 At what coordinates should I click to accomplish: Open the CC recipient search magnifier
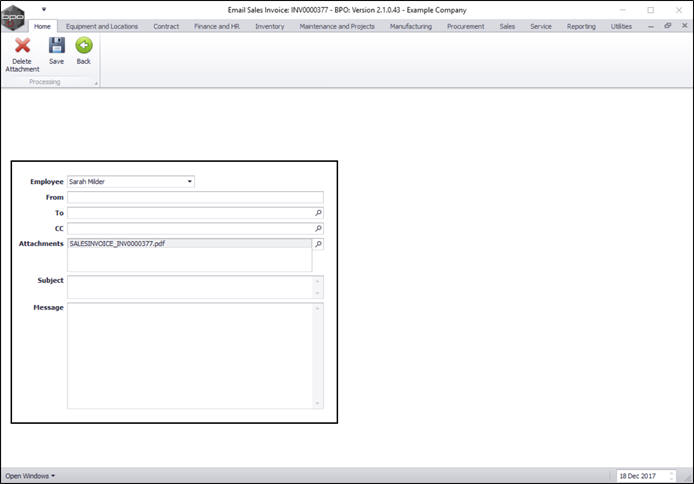point(318,228)
